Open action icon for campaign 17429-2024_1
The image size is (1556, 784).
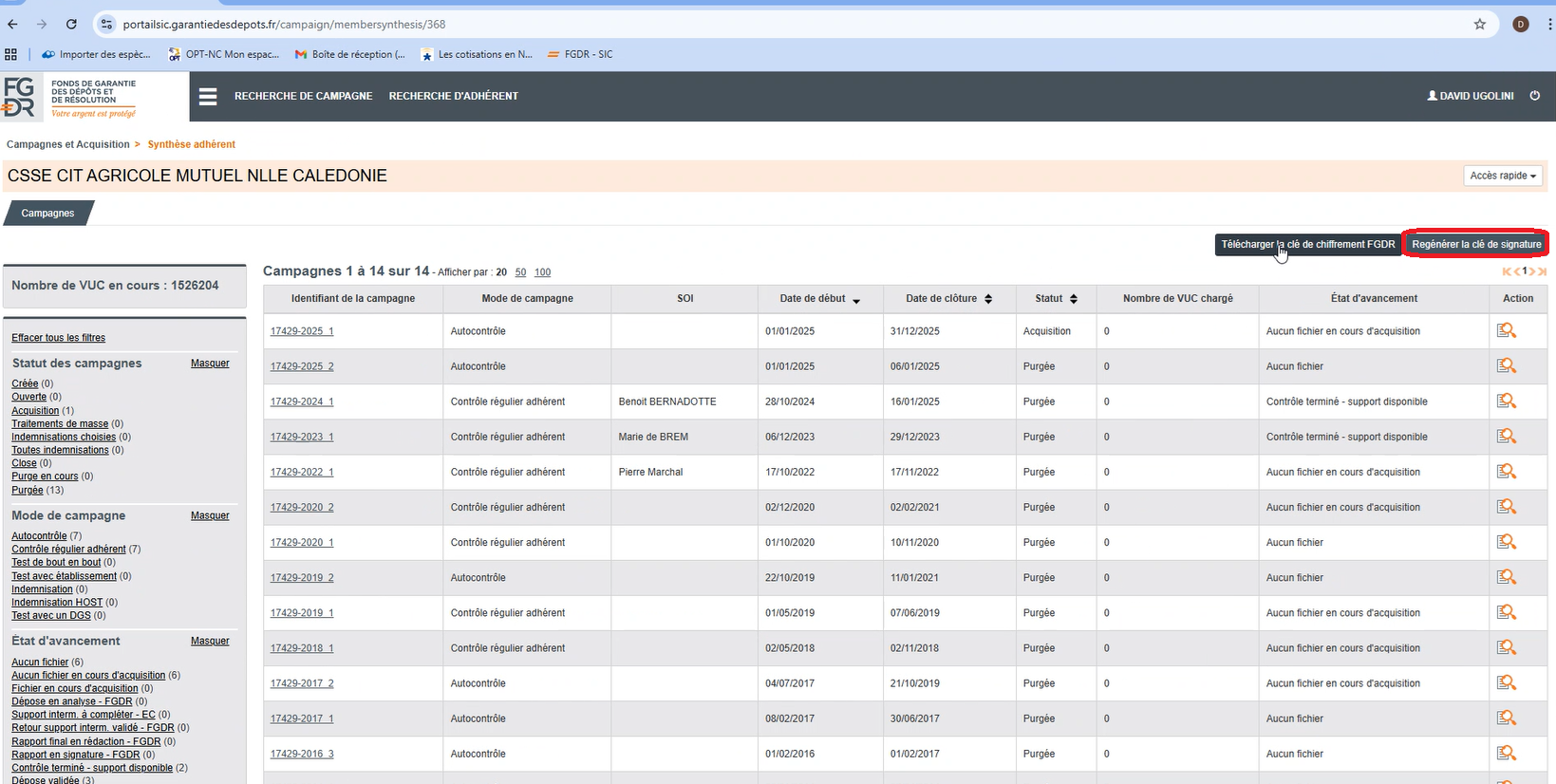[x=1506, y=401]
